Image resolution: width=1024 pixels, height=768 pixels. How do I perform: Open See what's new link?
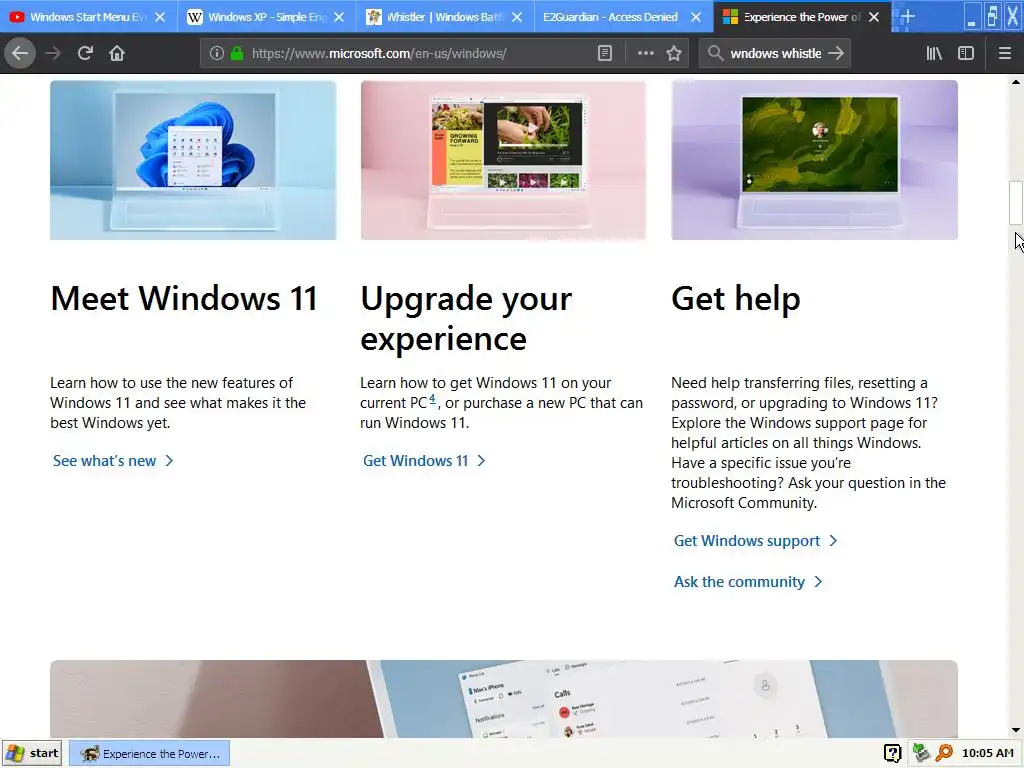pos(113,460)
